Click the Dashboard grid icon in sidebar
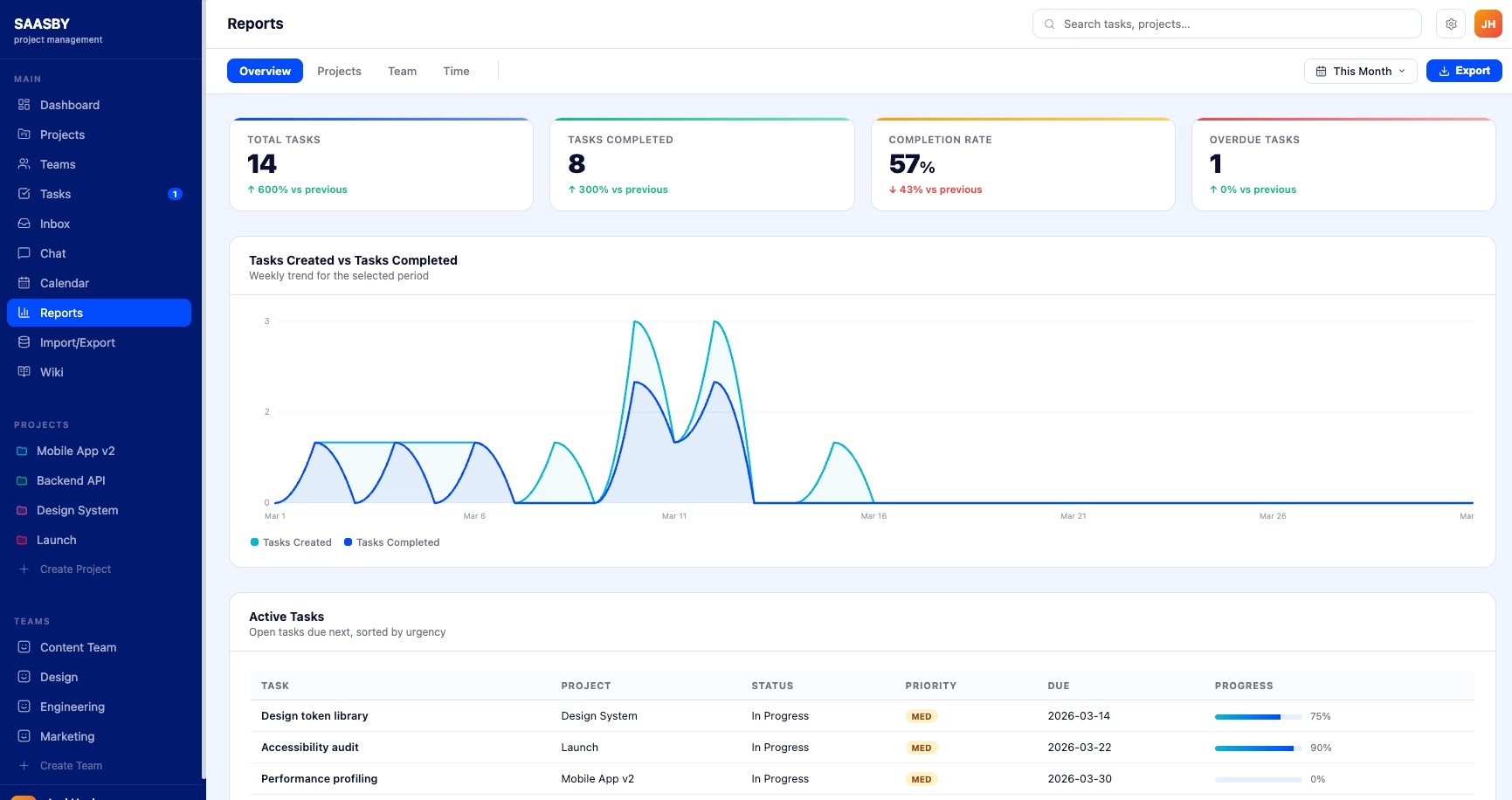 point(24,105)
